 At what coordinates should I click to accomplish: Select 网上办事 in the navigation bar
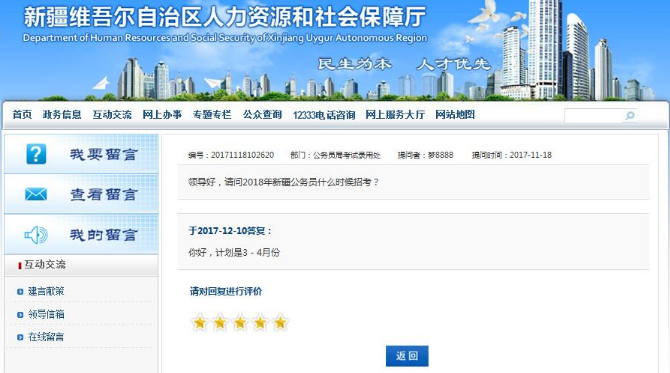(162, 115)
